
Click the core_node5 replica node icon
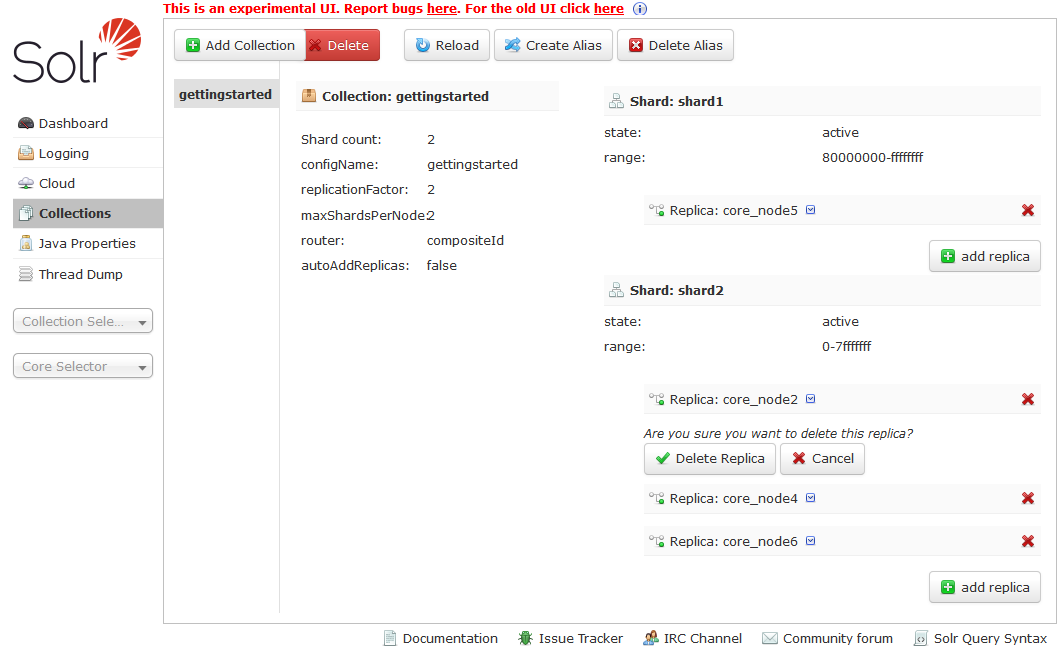pos(656,210)
